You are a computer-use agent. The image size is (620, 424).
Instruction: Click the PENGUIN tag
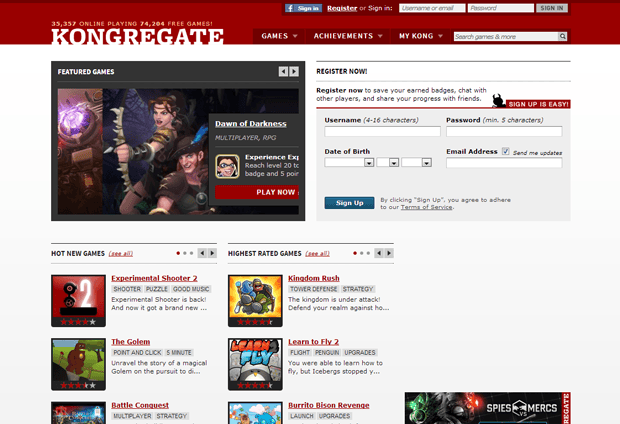coord(327,352)
